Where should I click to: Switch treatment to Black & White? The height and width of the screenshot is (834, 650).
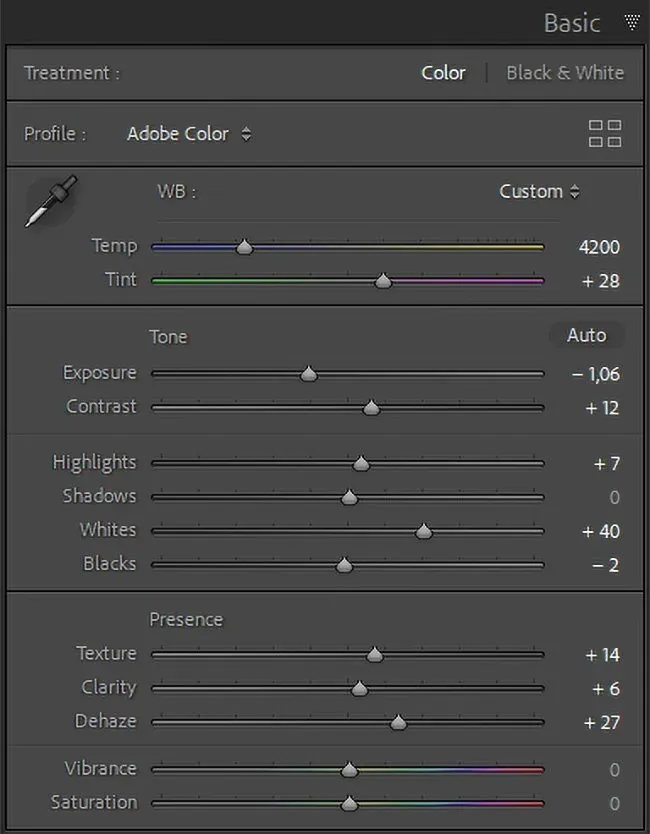(x=564, y=73)
